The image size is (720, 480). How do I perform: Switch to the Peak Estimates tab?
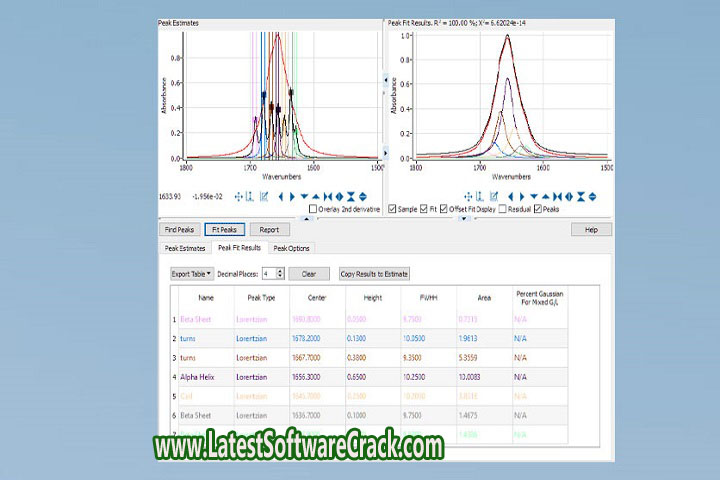(x=185, y=248)
